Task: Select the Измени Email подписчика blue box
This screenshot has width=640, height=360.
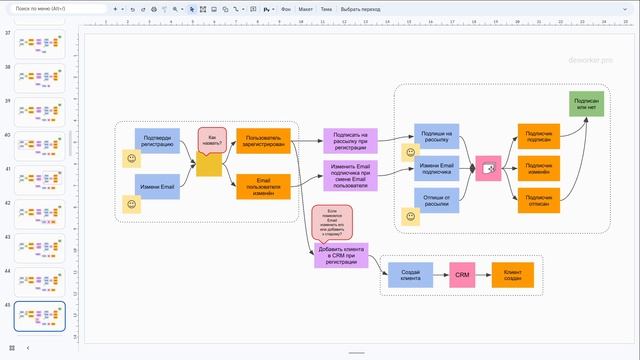Action: 436,168
